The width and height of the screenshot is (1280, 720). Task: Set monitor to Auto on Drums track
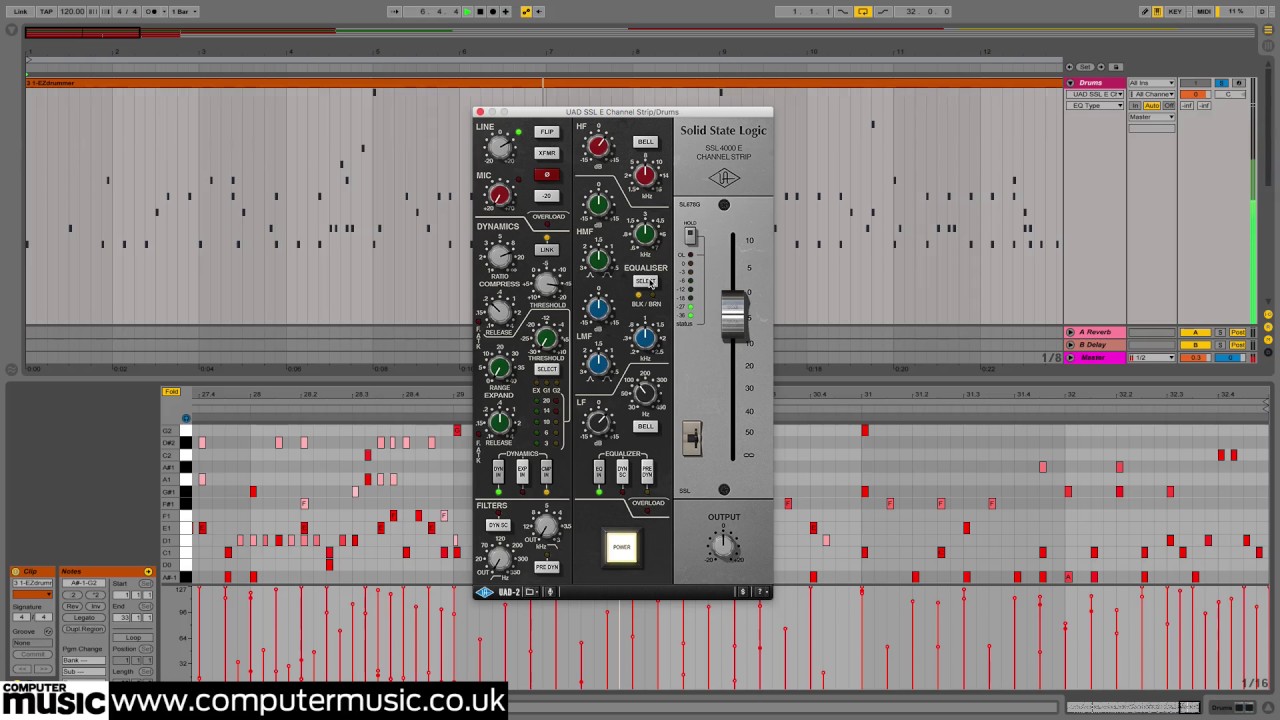(x=1152, y=105)
